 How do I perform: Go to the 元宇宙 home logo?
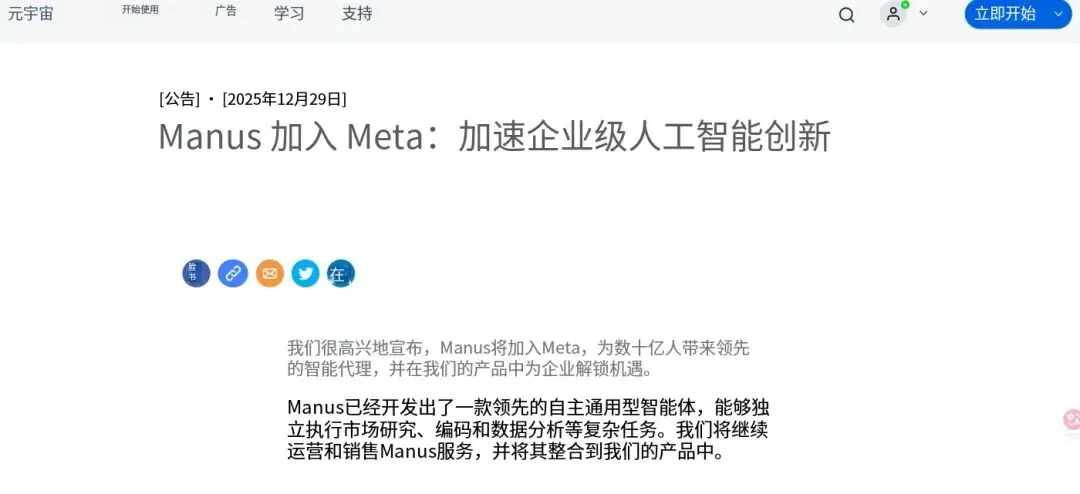coord(31,13)
